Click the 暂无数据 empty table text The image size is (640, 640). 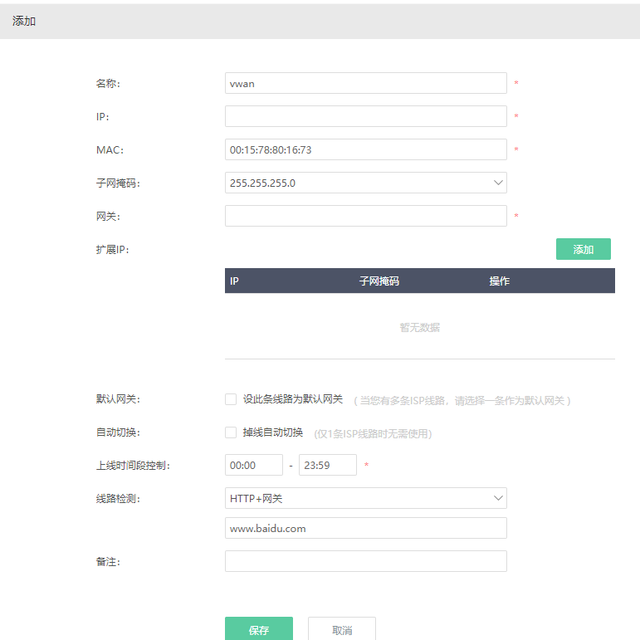(x=420, y=327)
